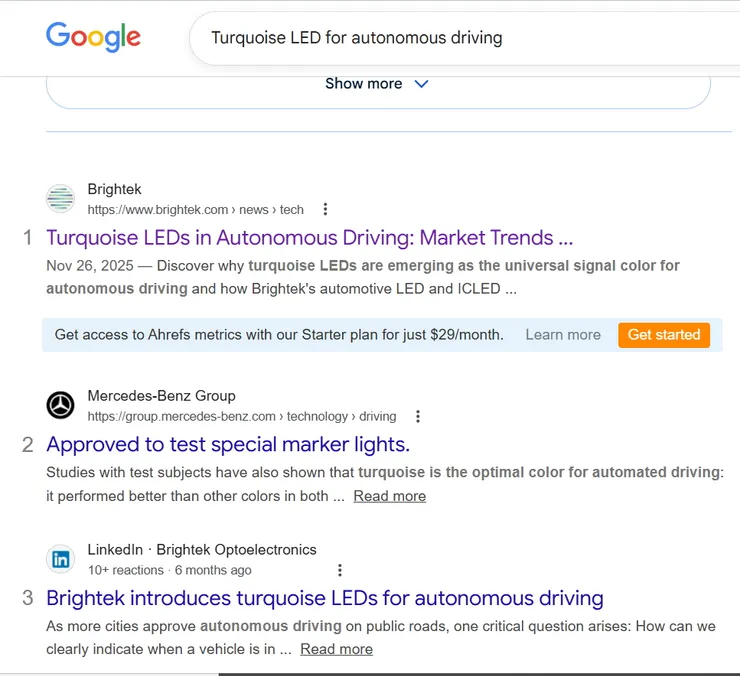Image resolution: width=740 pixels, height=676 pixels.
Task: Open Brightek introduces turquoise LEDs result
Action: coord(325,598)
